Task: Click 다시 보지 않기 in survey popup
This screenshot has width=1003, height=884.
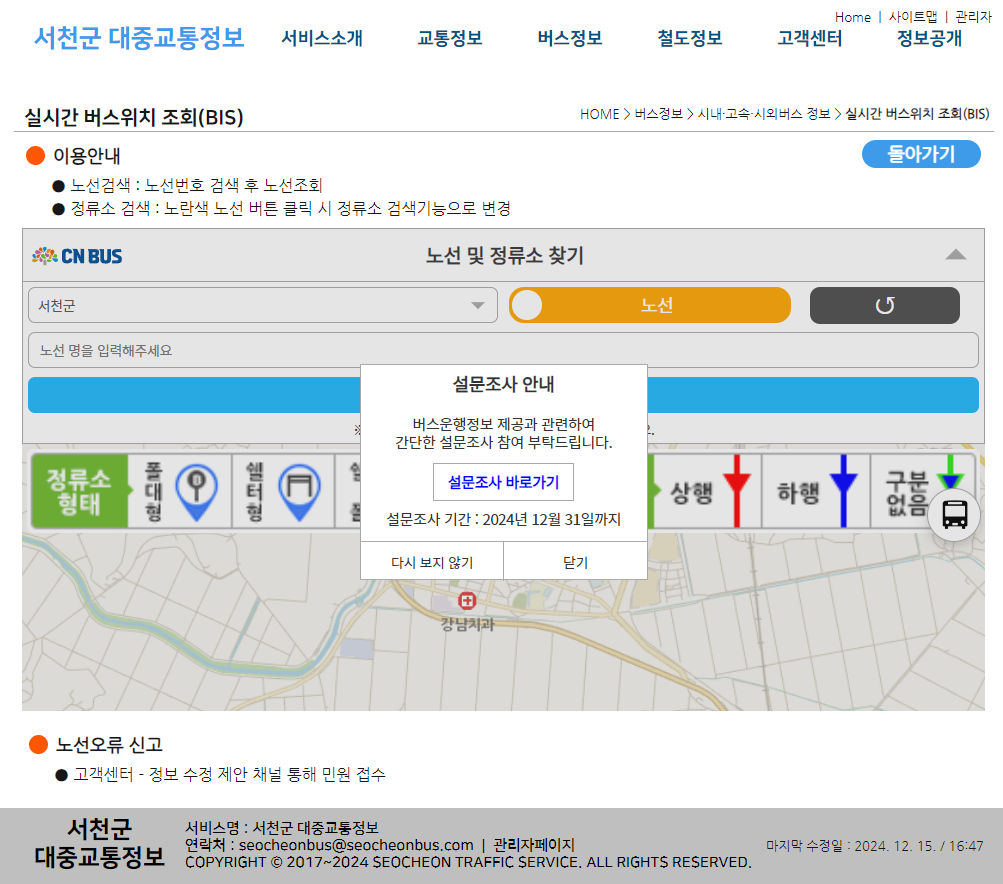Action: pos(432,562)
